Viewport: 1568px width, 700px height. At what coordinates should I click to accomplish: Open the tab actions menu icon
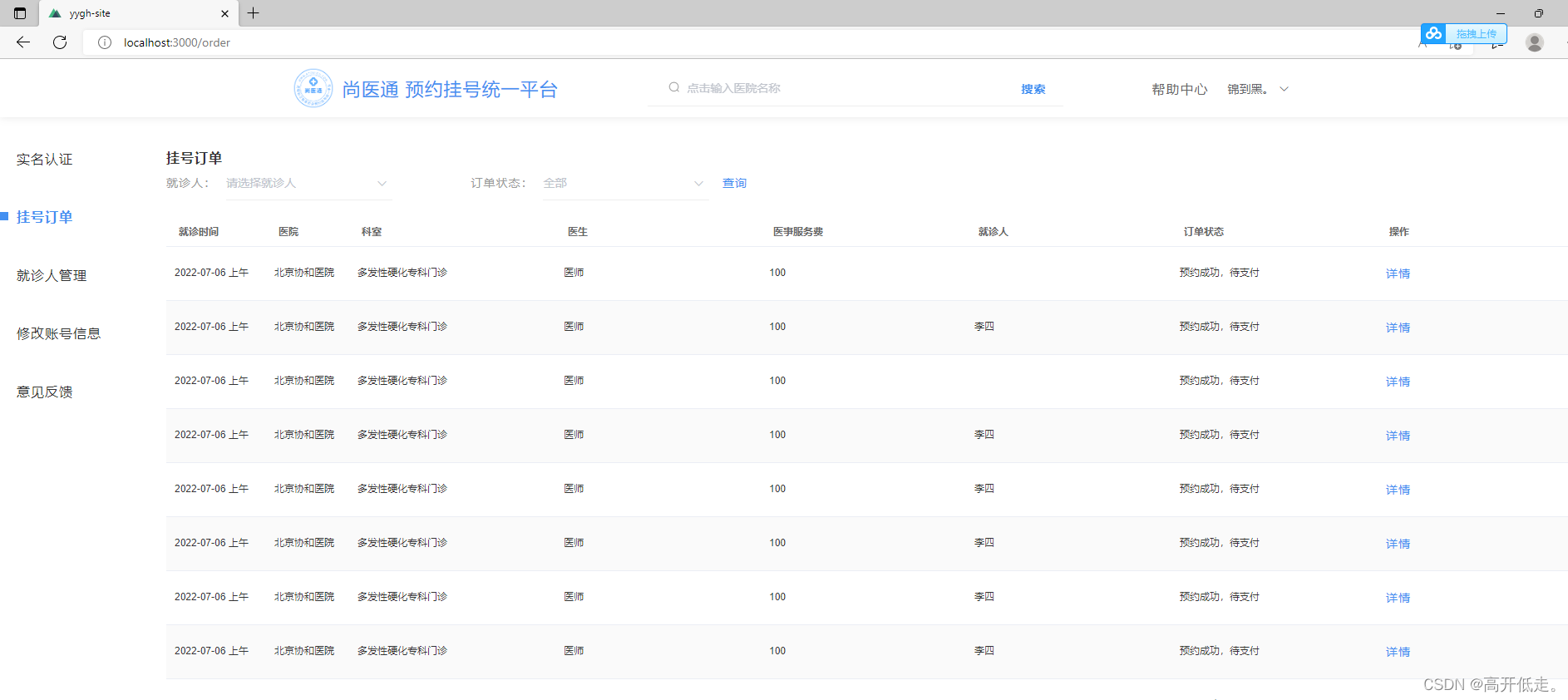20,13
